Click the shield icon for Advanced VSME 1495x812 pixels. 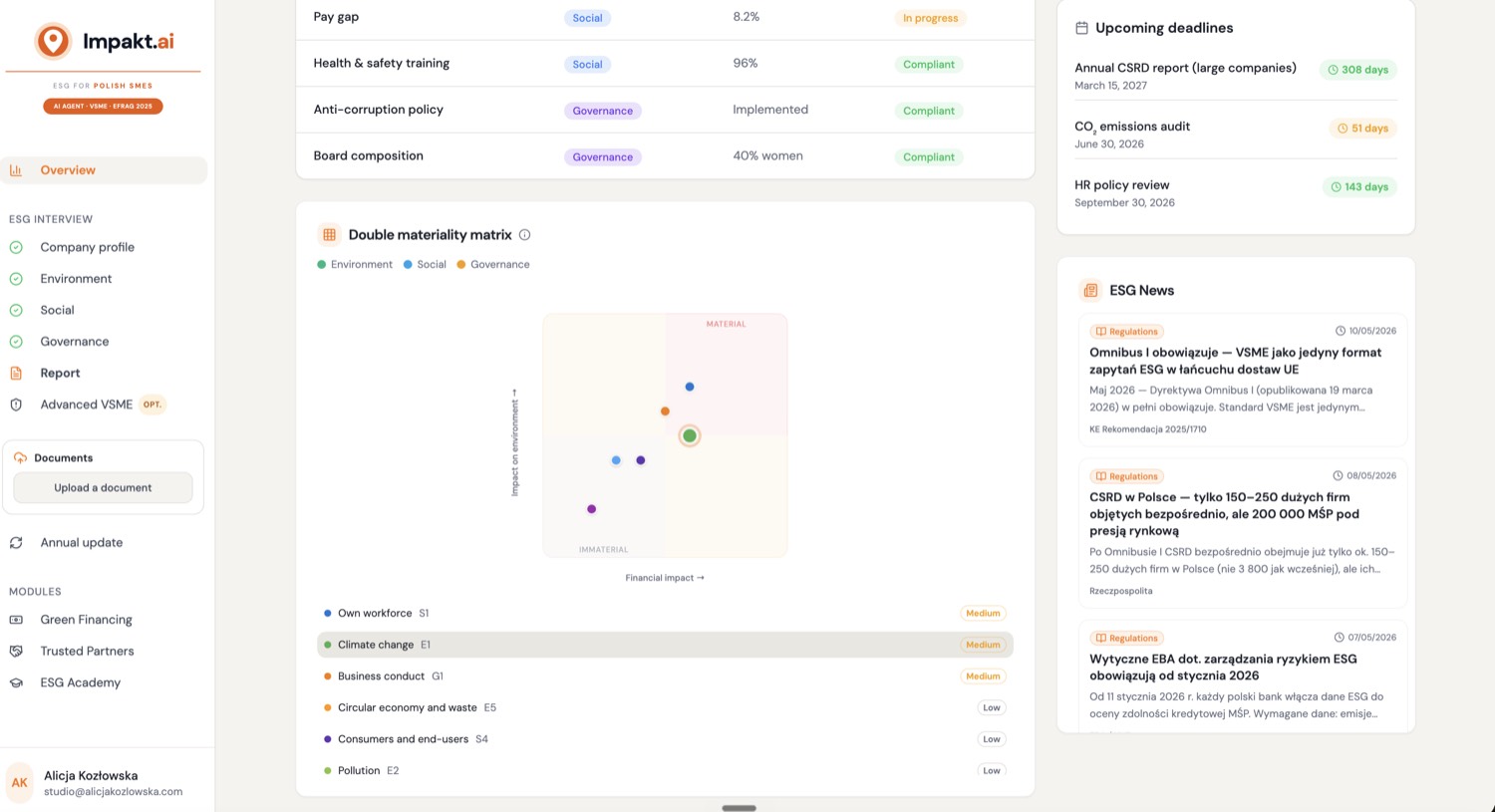tap(16, 405)
